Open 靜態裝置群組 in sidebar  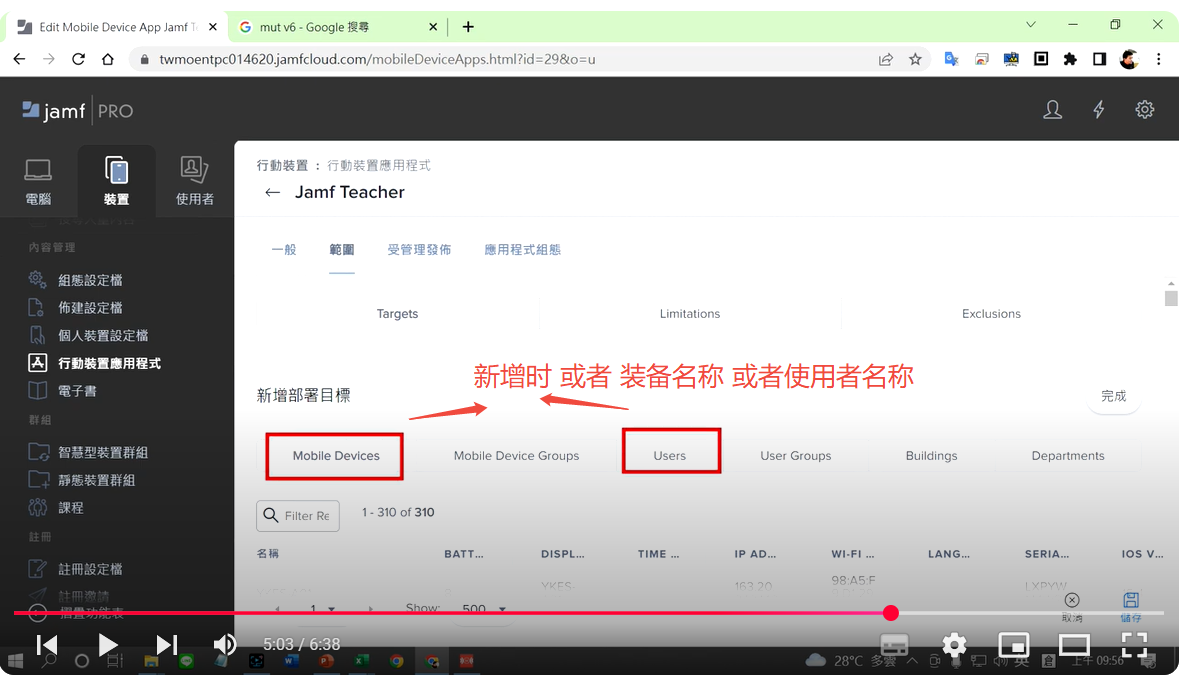pos(96,480)
